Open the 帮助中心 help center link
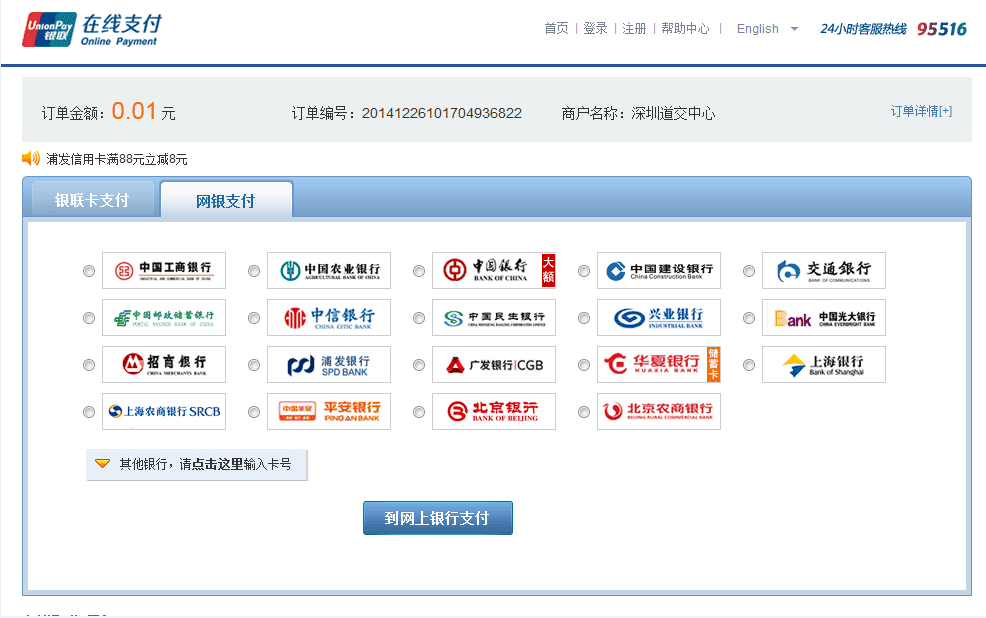The image size is (986, 618). click(685, 28)
